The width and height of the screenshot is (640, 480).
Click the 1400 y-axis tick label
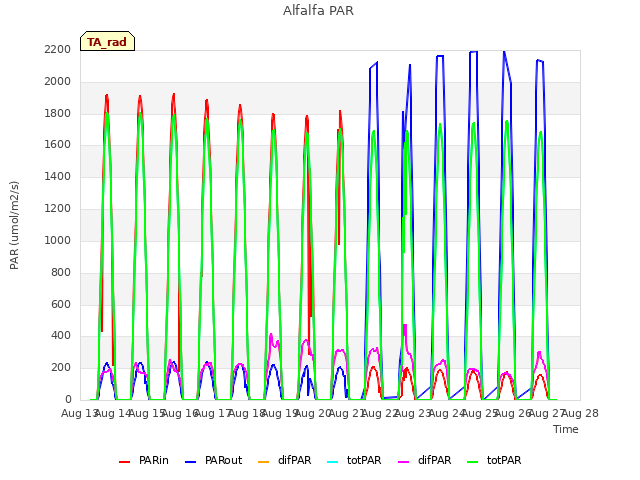pyautogui.click(x=58, y=177)
